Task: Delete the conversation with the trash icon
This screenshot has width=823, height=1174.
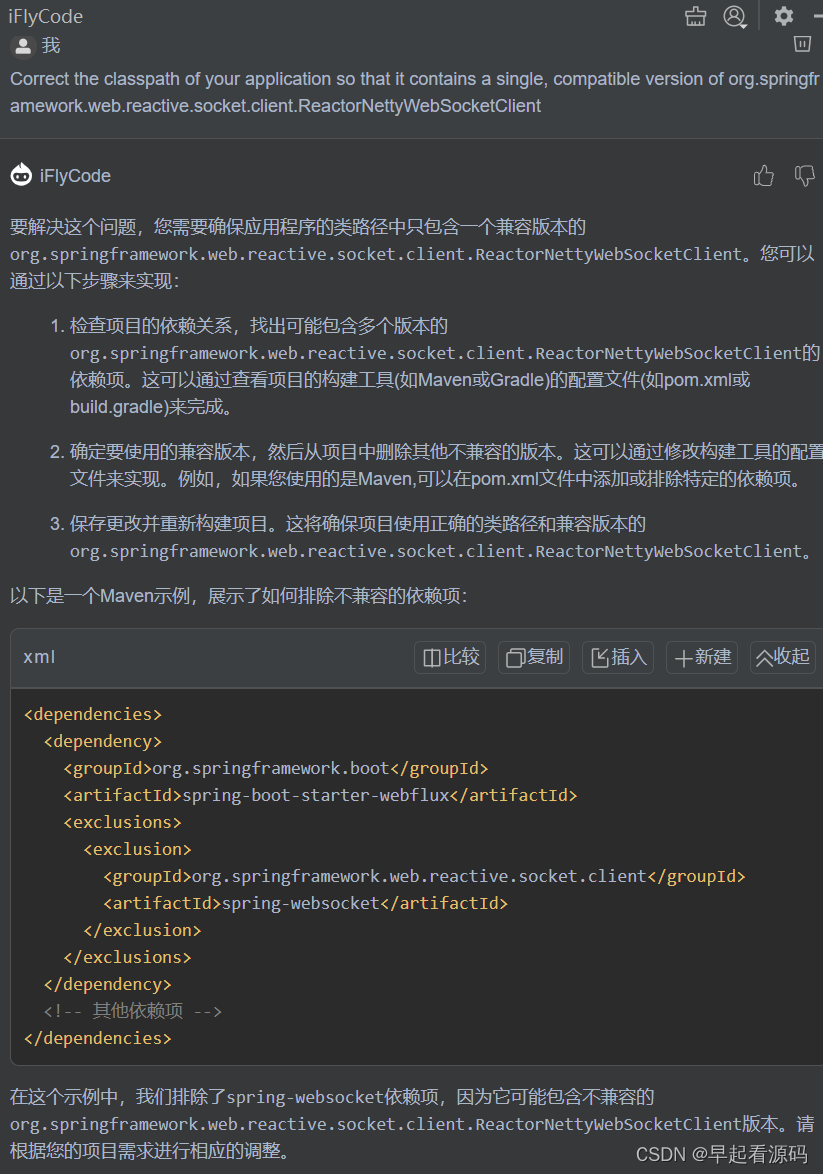Action: (x=802, y=43)
